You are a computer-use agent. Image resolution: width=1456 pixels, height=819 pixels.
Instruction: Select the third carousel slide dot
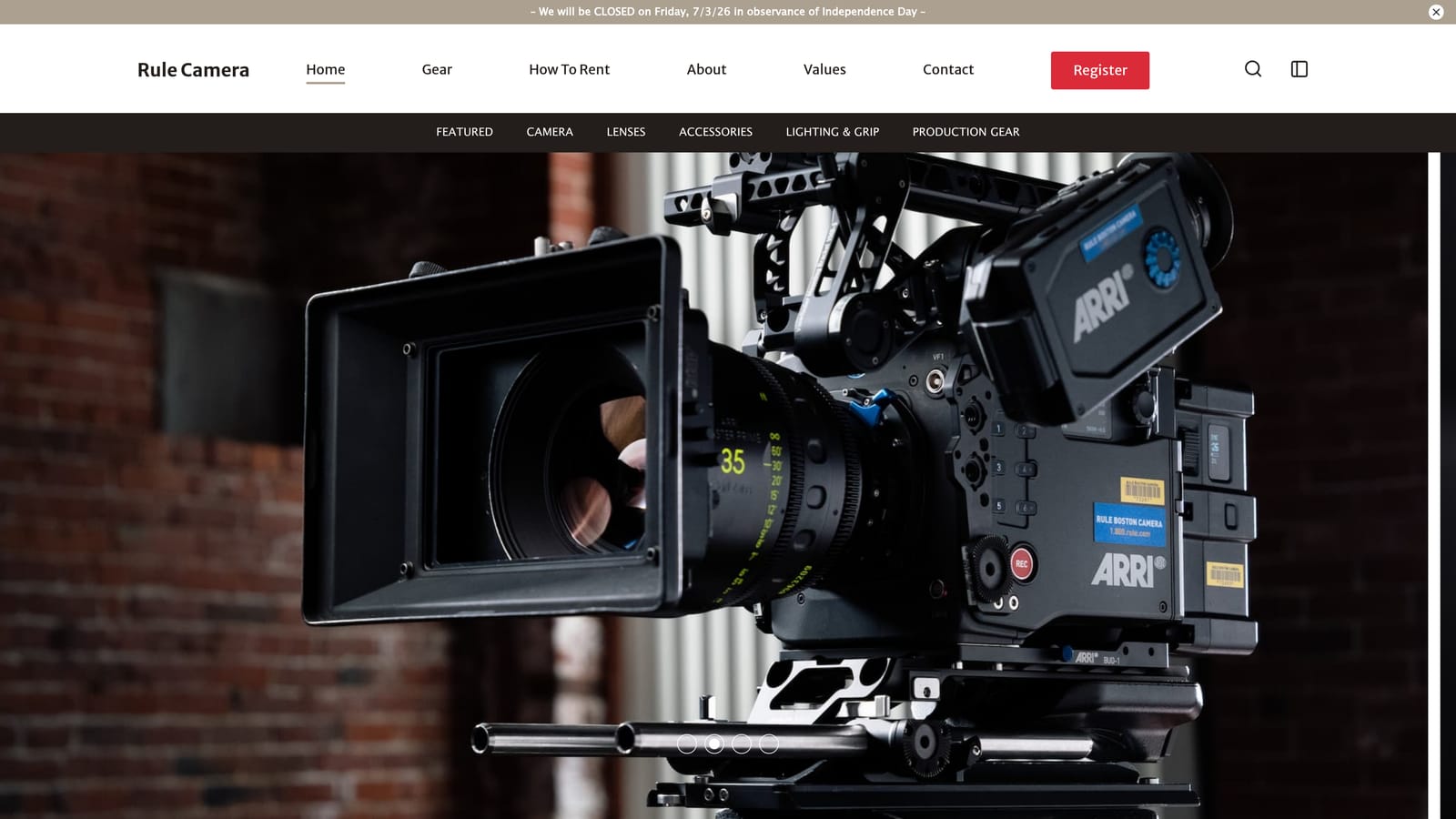tap(742, 744)
